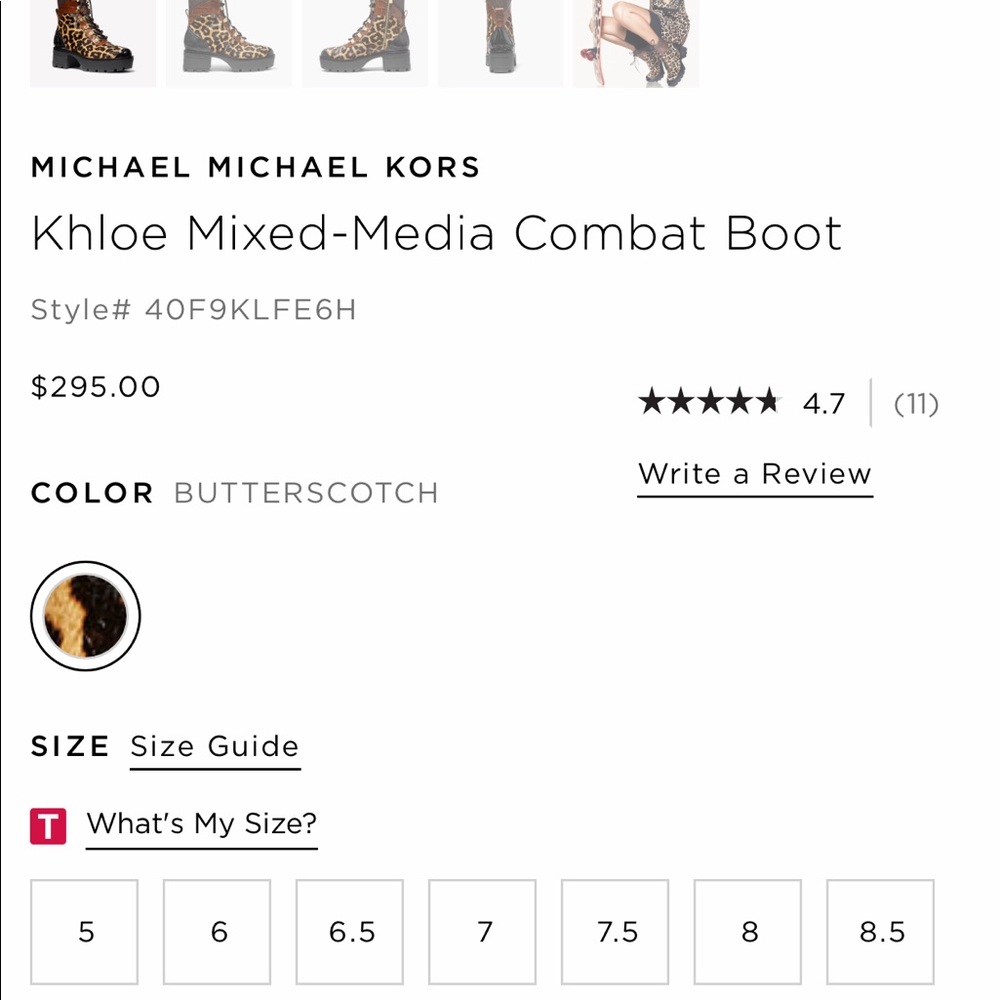Select size 6

point(217,932)
